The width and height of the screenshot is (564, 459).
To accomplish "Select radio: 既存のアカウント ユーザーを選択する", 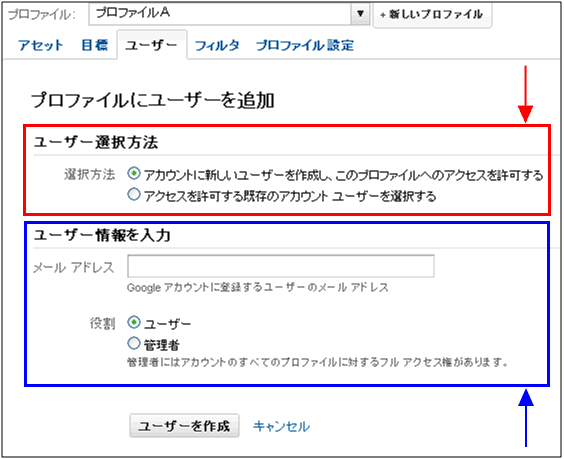I will coord(133,195).
